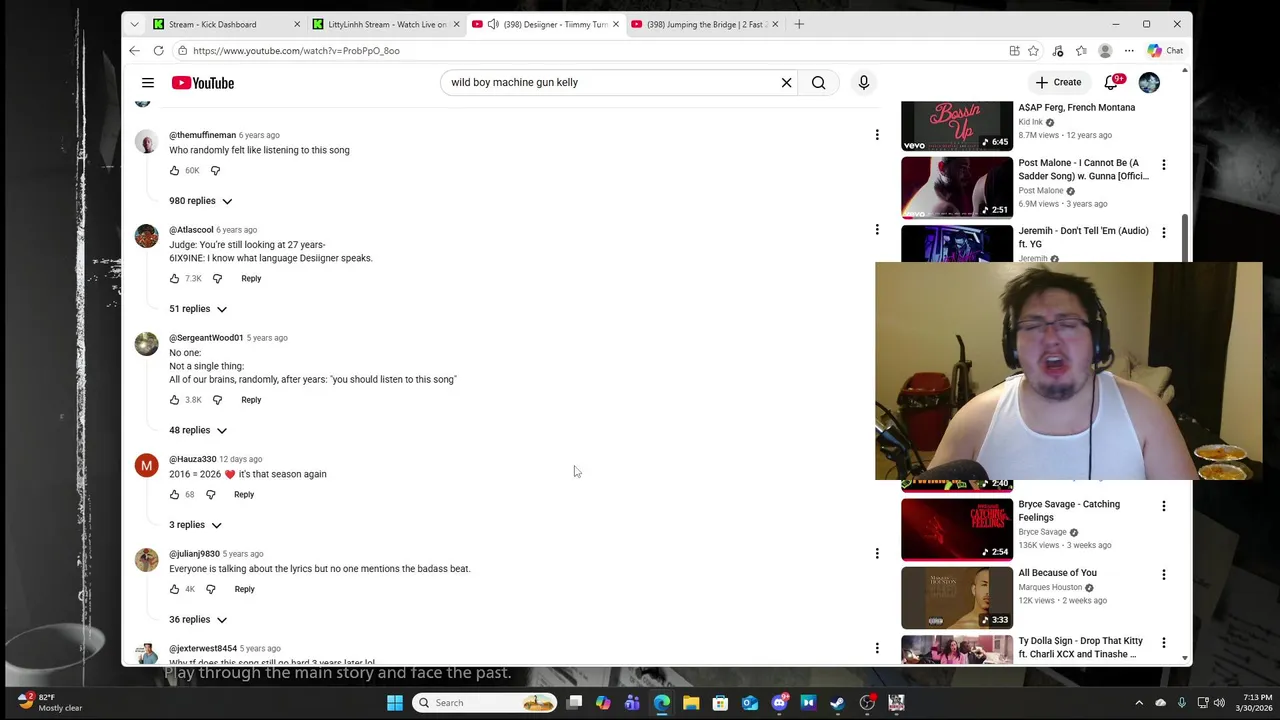1280x720 pixels.
Task: Show hidden system tray icons
Action: (1139, 703)
